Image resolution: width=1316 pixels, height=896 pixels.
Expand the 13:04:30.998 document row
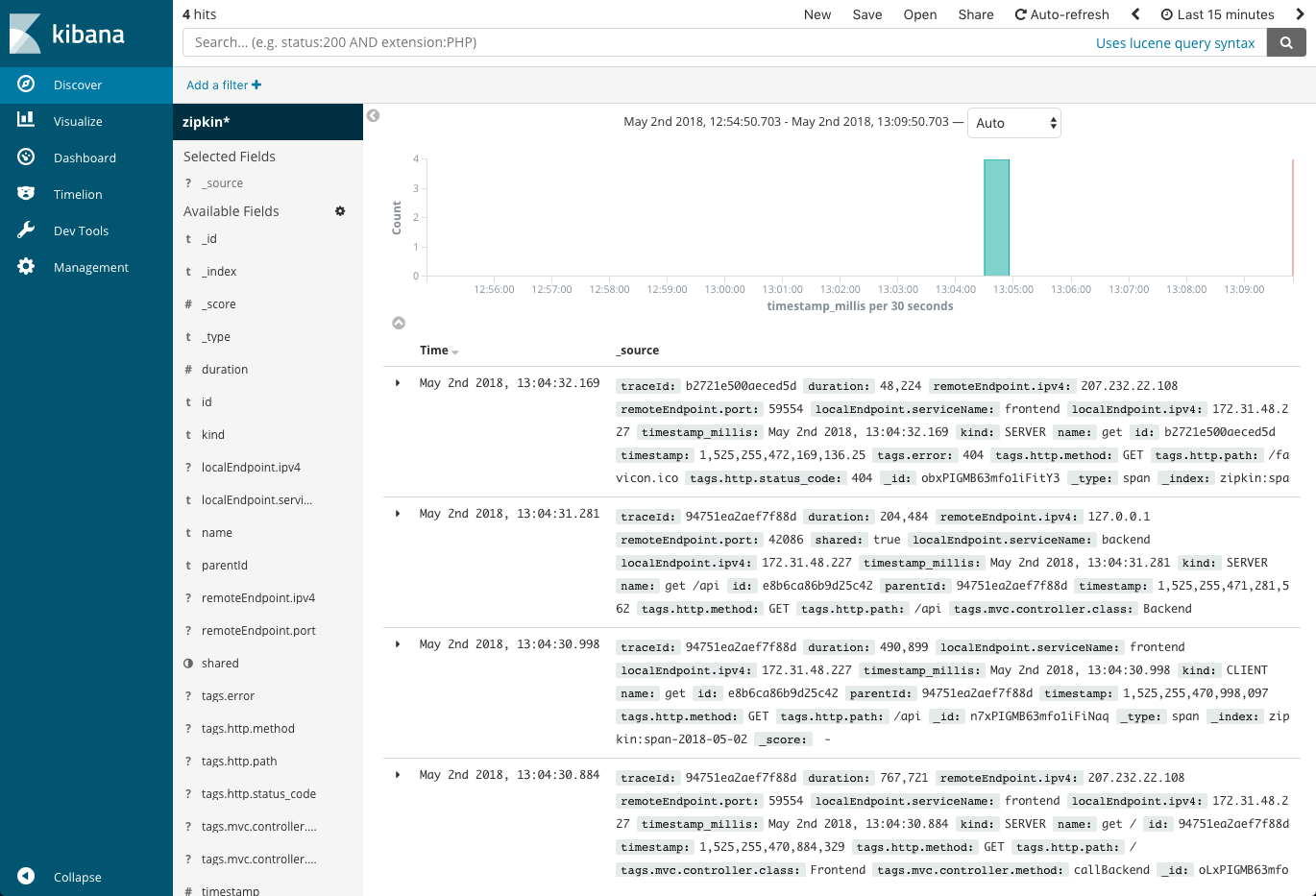click(398, 644)
